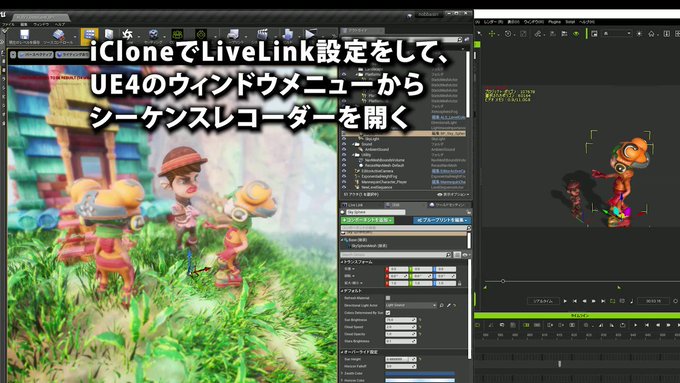Click the iClone playback scrubber handle
This screenshot has height=383, width=680.
[x=503, y=281]
